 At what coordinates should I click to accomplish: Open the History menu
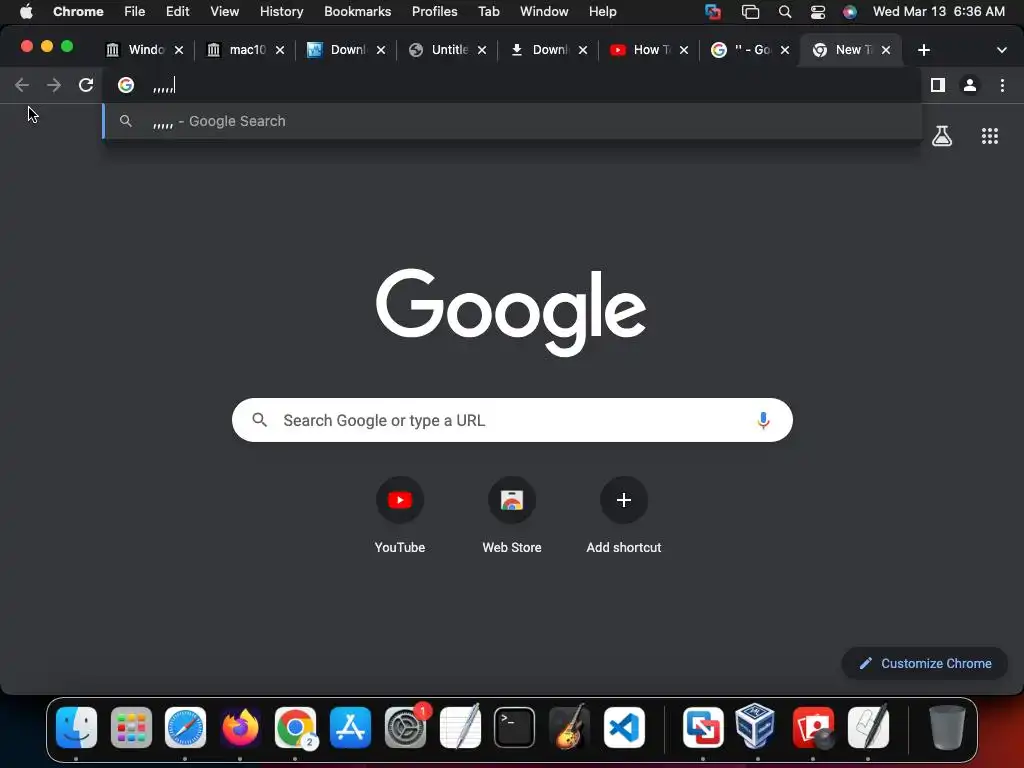point(281,12)
